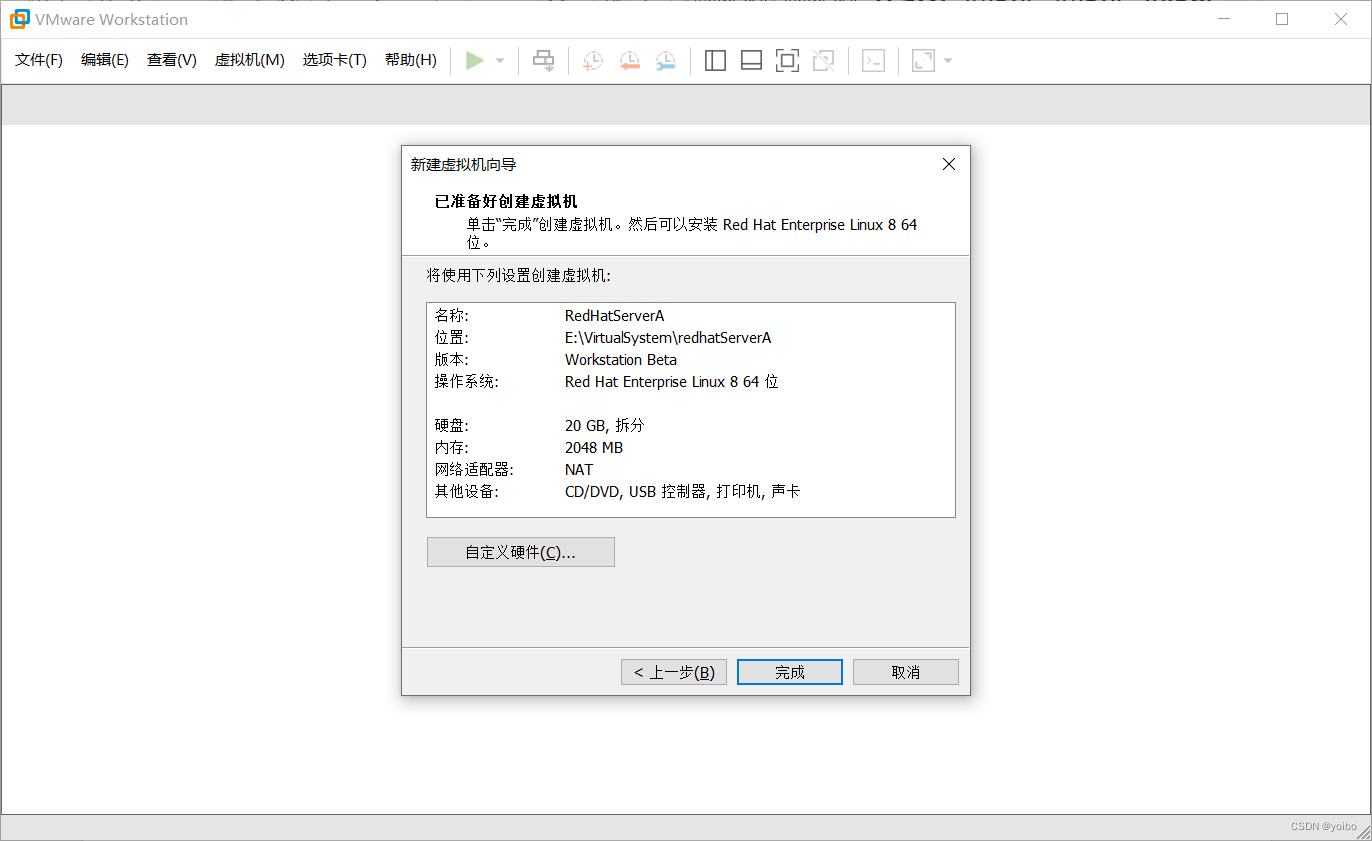
Task: Open the 虚拟机(M) menu
Action: click(x=250, y=60)
